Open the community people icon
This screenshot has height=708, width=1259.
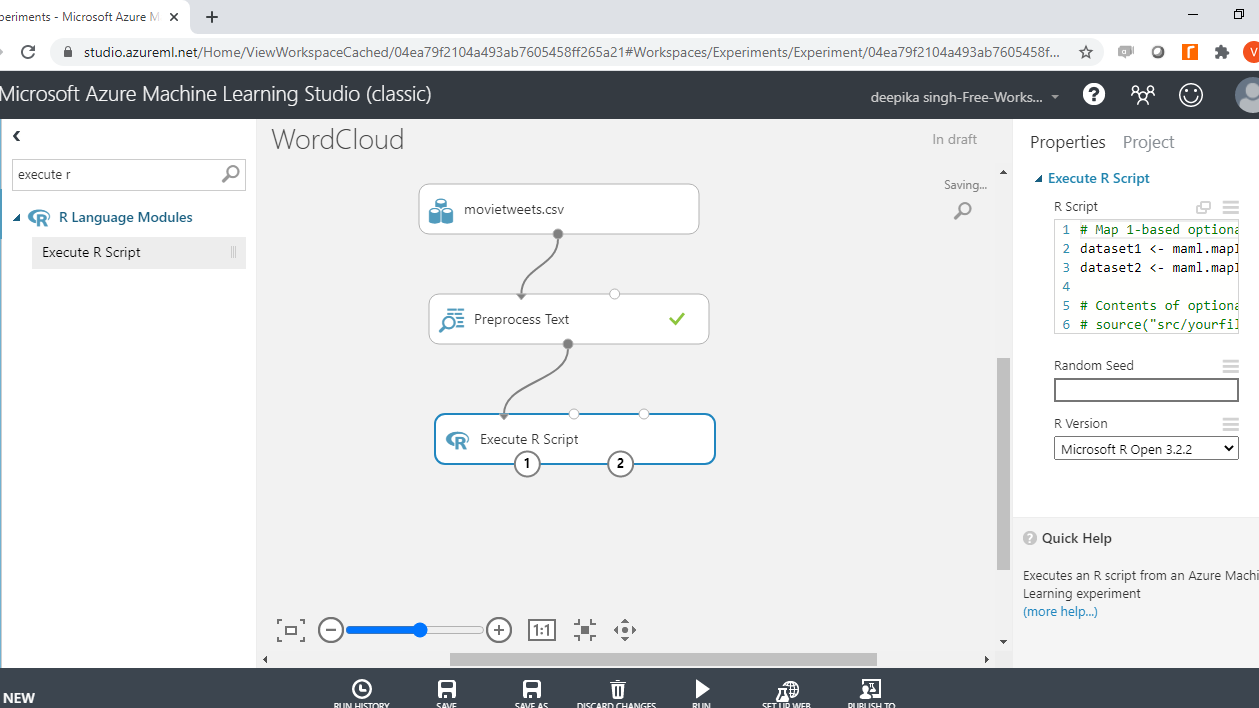[1143, 94]
